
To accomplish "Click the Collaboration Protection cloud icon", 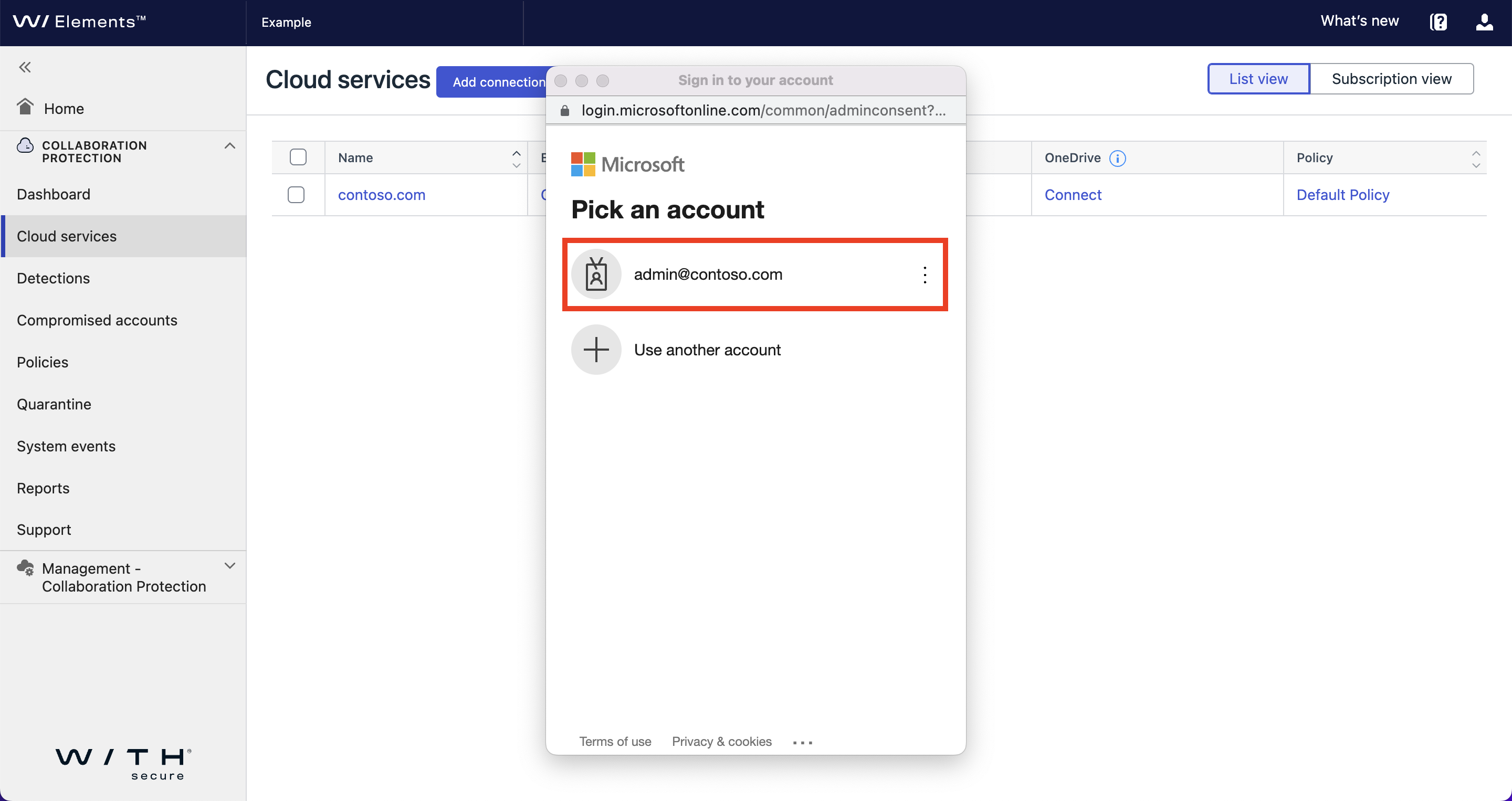I will tap(25, 145).
